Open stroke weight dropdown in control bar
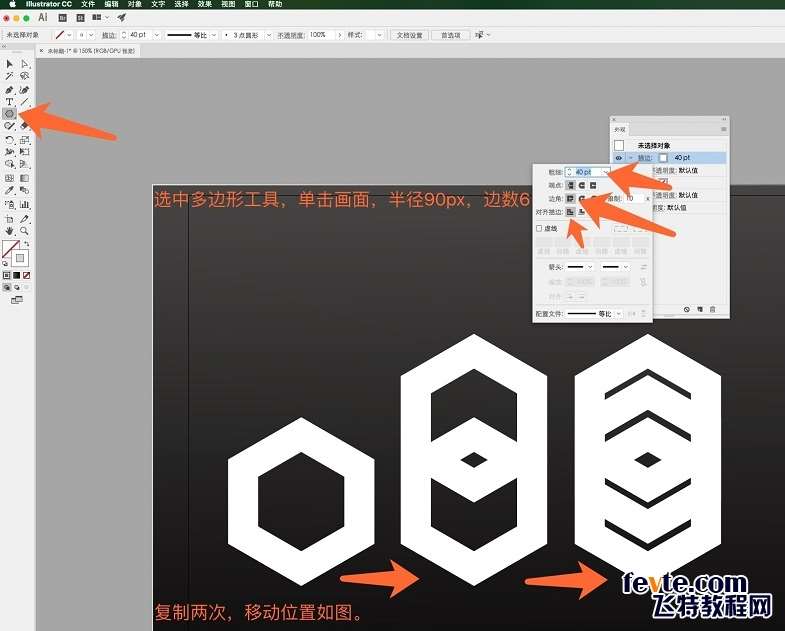 pyautogui.click(x=156, y=35)
